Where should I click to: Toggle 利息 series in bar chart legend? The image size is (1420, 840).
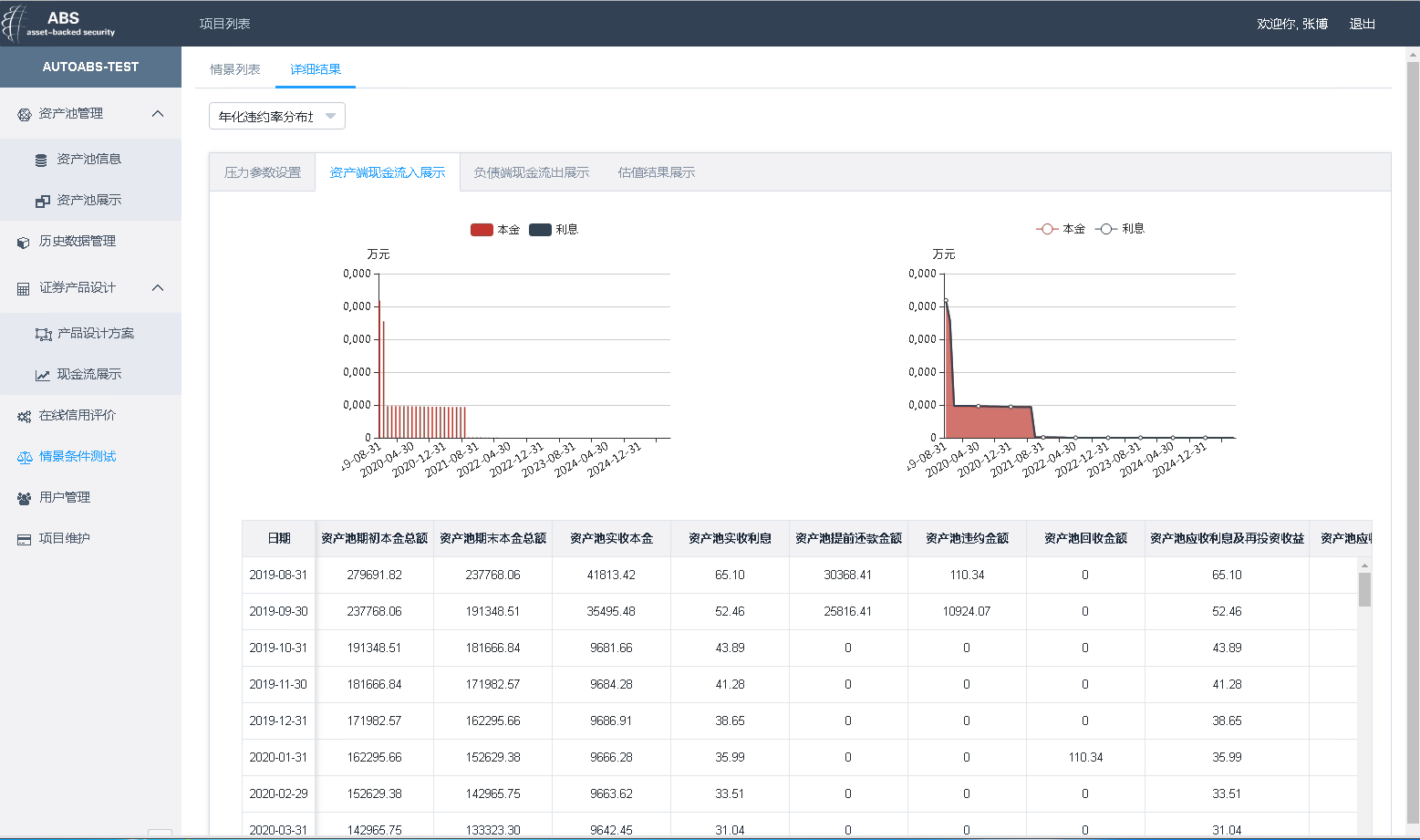[x=554, y=230]
